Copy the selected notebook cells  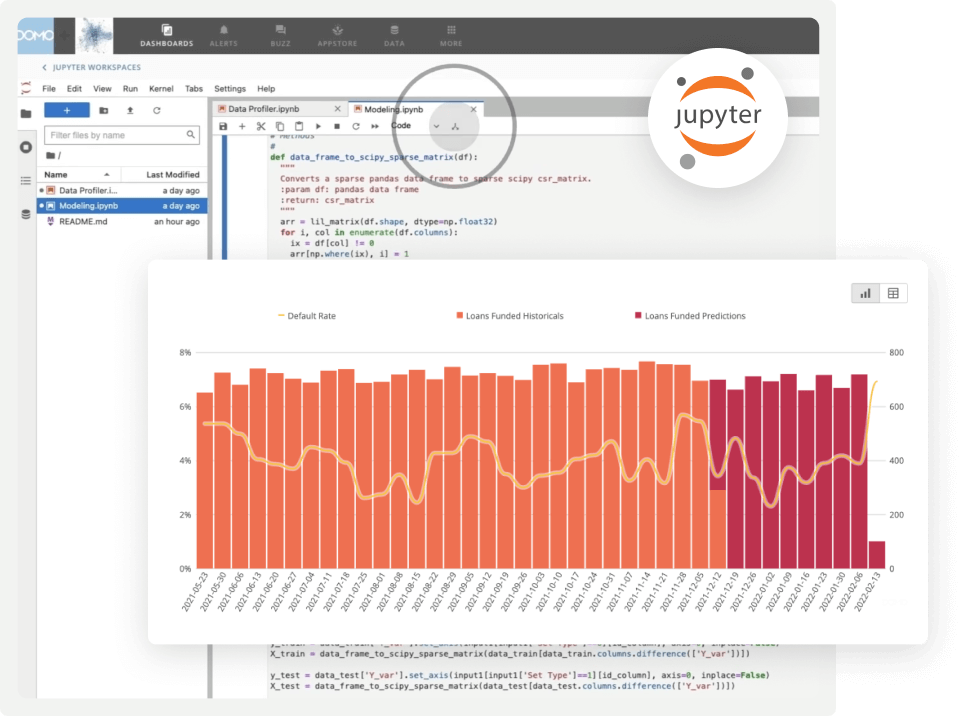[x=280, y=126]
